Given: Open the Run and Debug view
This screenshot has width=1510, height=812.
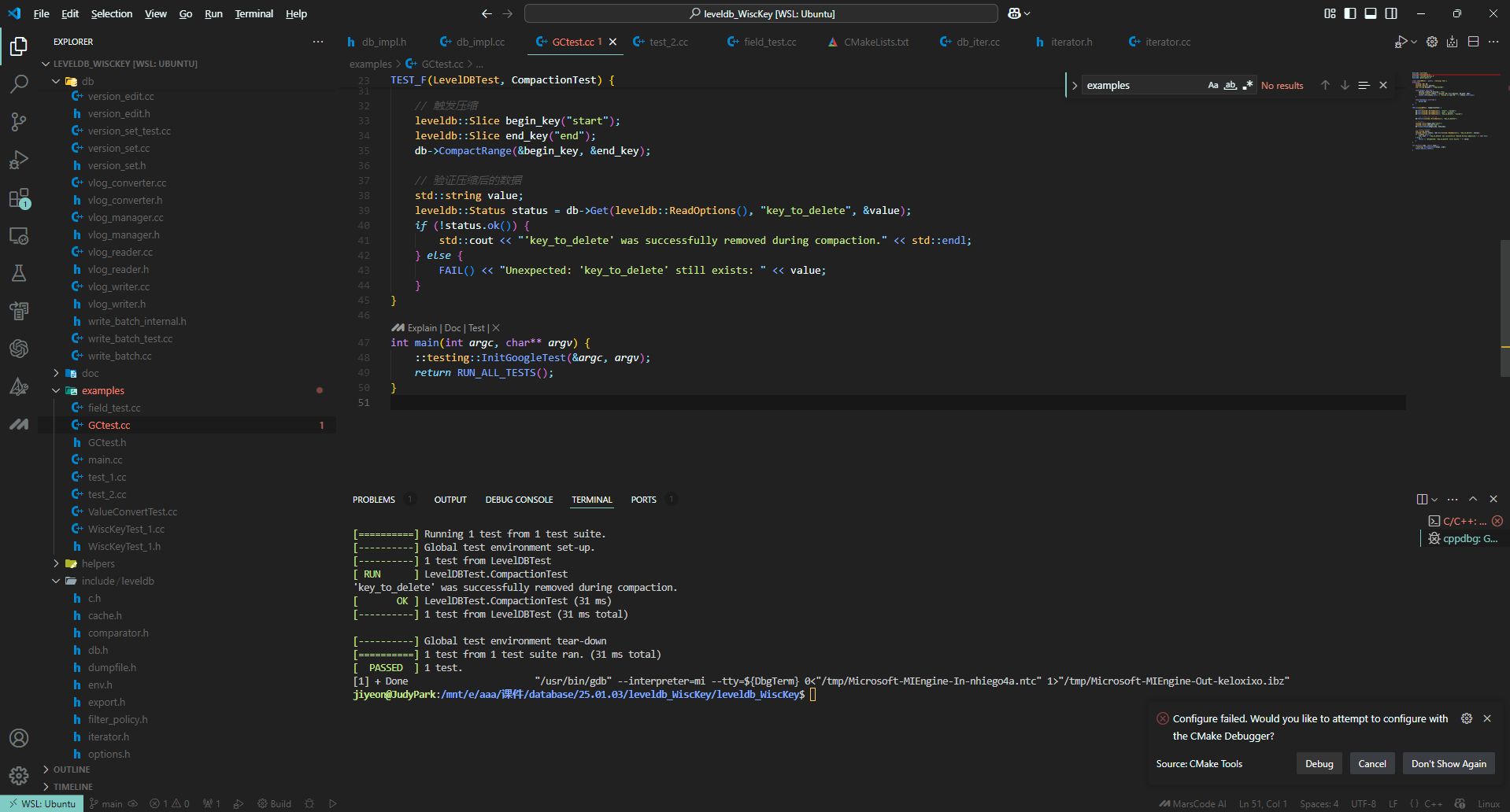Looking at the screenshot, I should tap(19, 160).
